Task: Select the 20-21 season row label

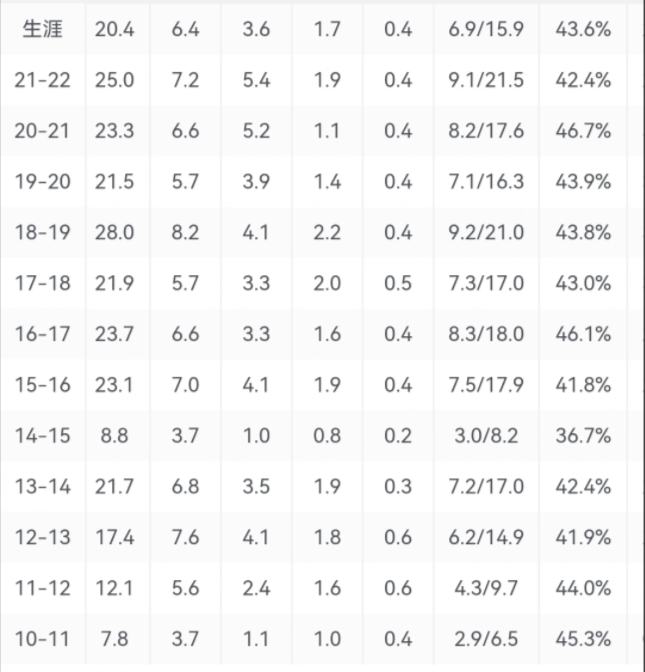Action: 43,131
